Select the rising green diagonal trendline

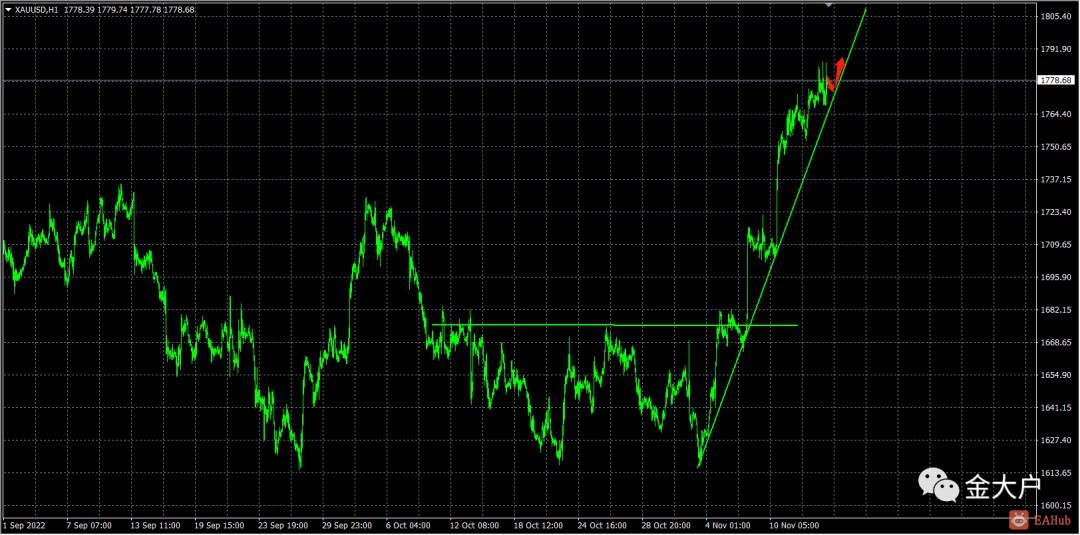point(782,238)
